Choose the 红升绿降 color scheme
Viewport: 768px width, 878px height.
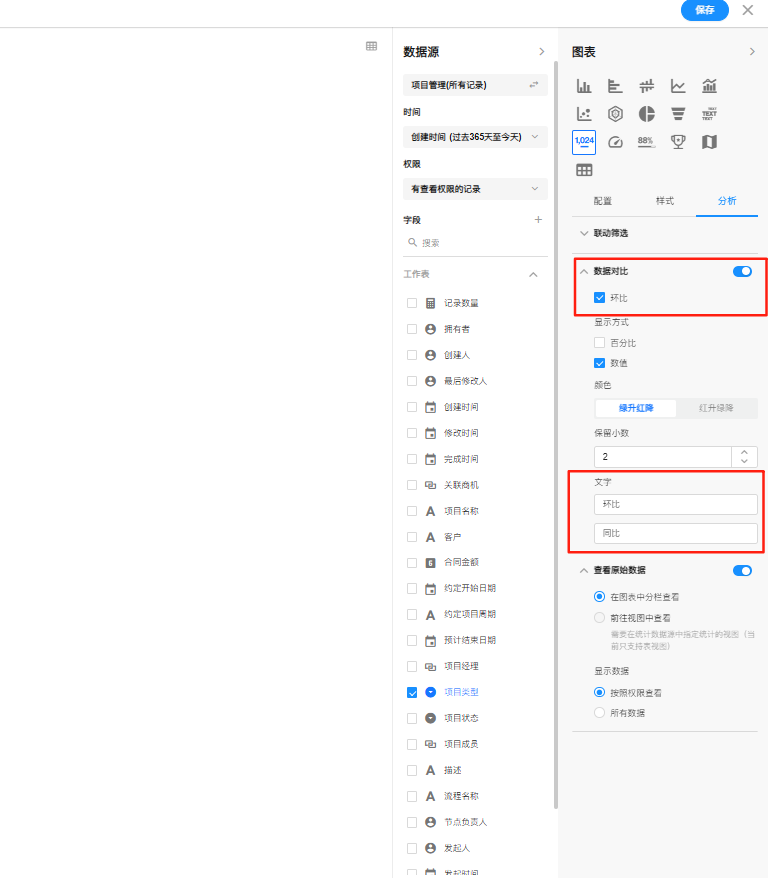click(x=716, y=408)
